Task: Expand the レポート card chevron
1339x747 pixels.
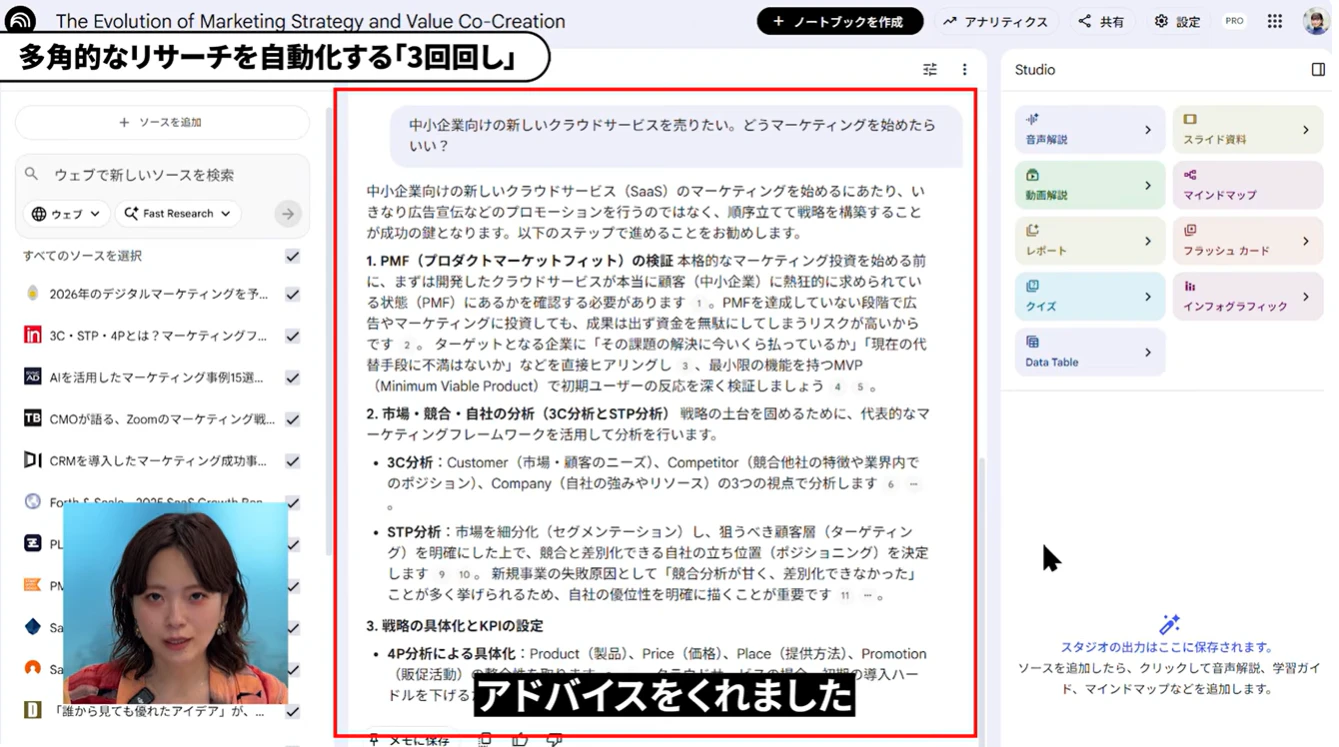Action: tap(1148, 241)
